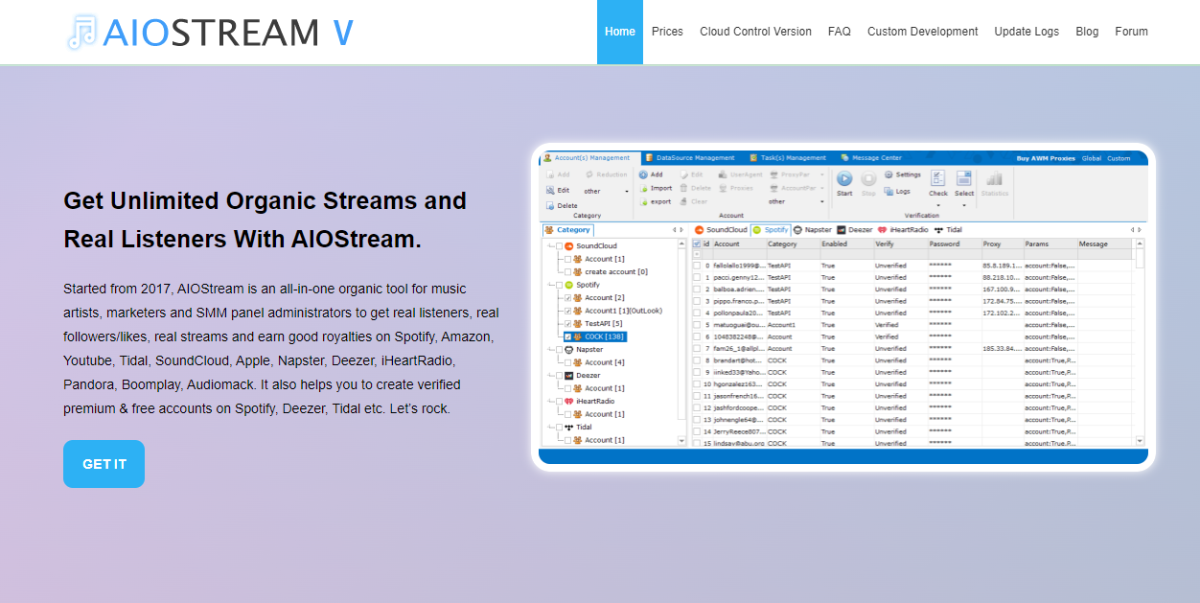
Task: Open the 'other' dropdown in Category group
Action: pyautogui.click(x=607, y=191)
